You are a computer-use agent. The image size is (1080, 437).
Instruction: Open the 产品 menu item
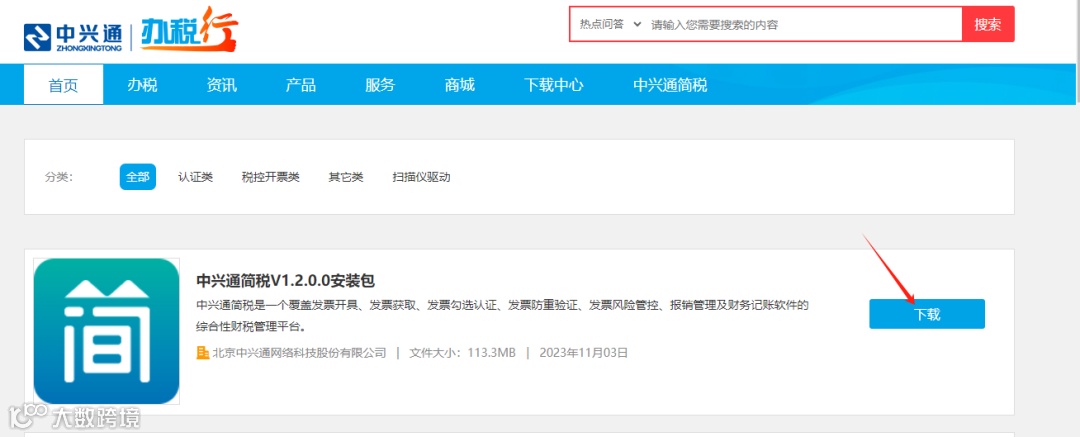301,85
